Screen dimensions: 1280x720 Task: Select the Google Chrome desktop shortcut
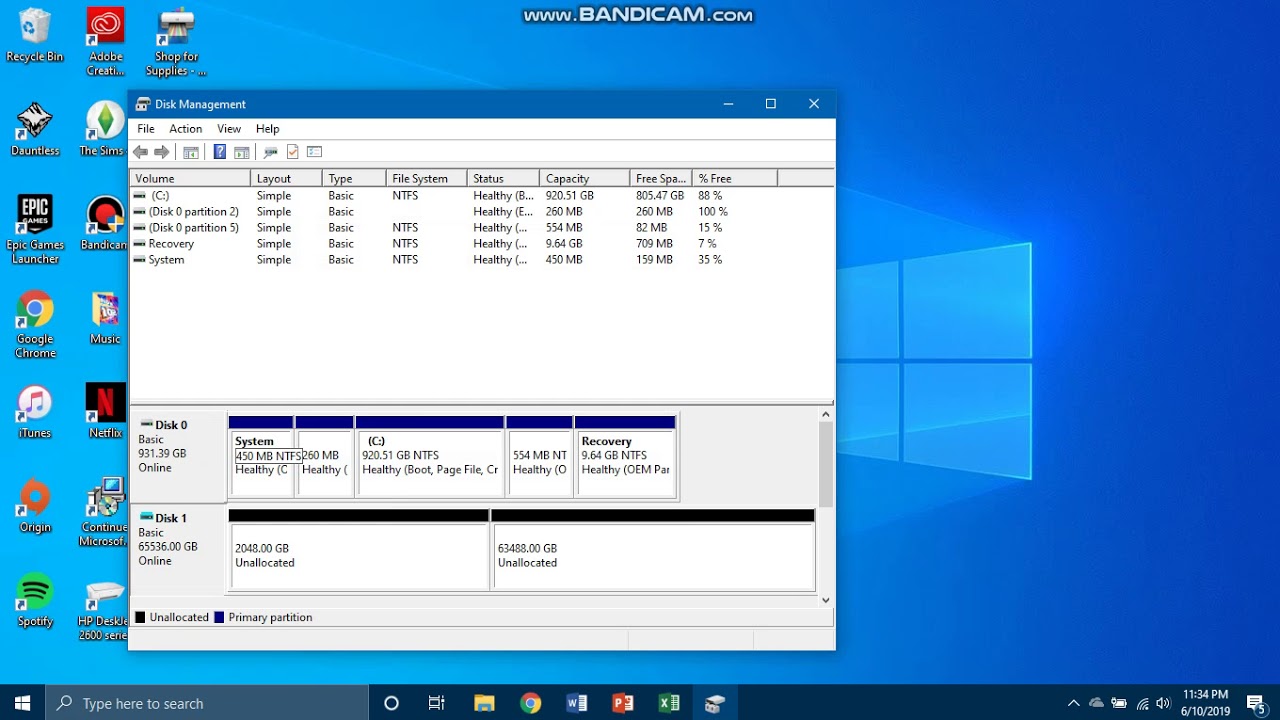pos(35,325)
